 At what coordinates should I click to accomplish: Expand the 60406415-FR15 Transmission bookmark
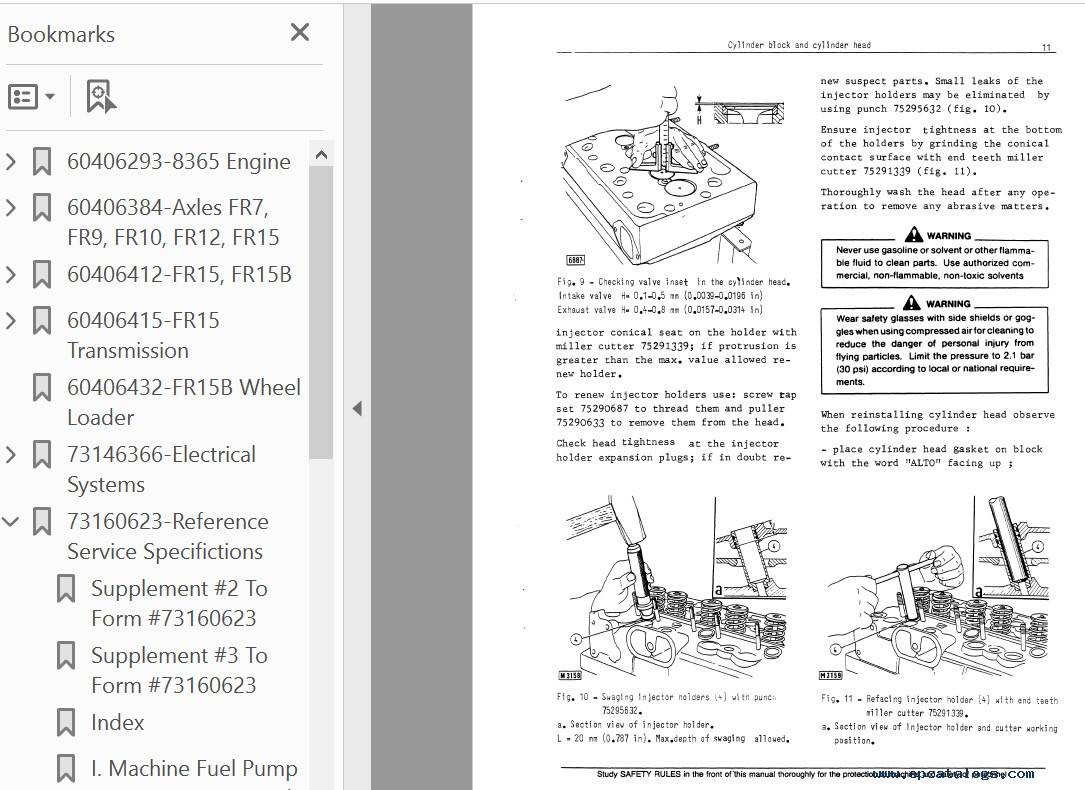(x=10, y=321)
